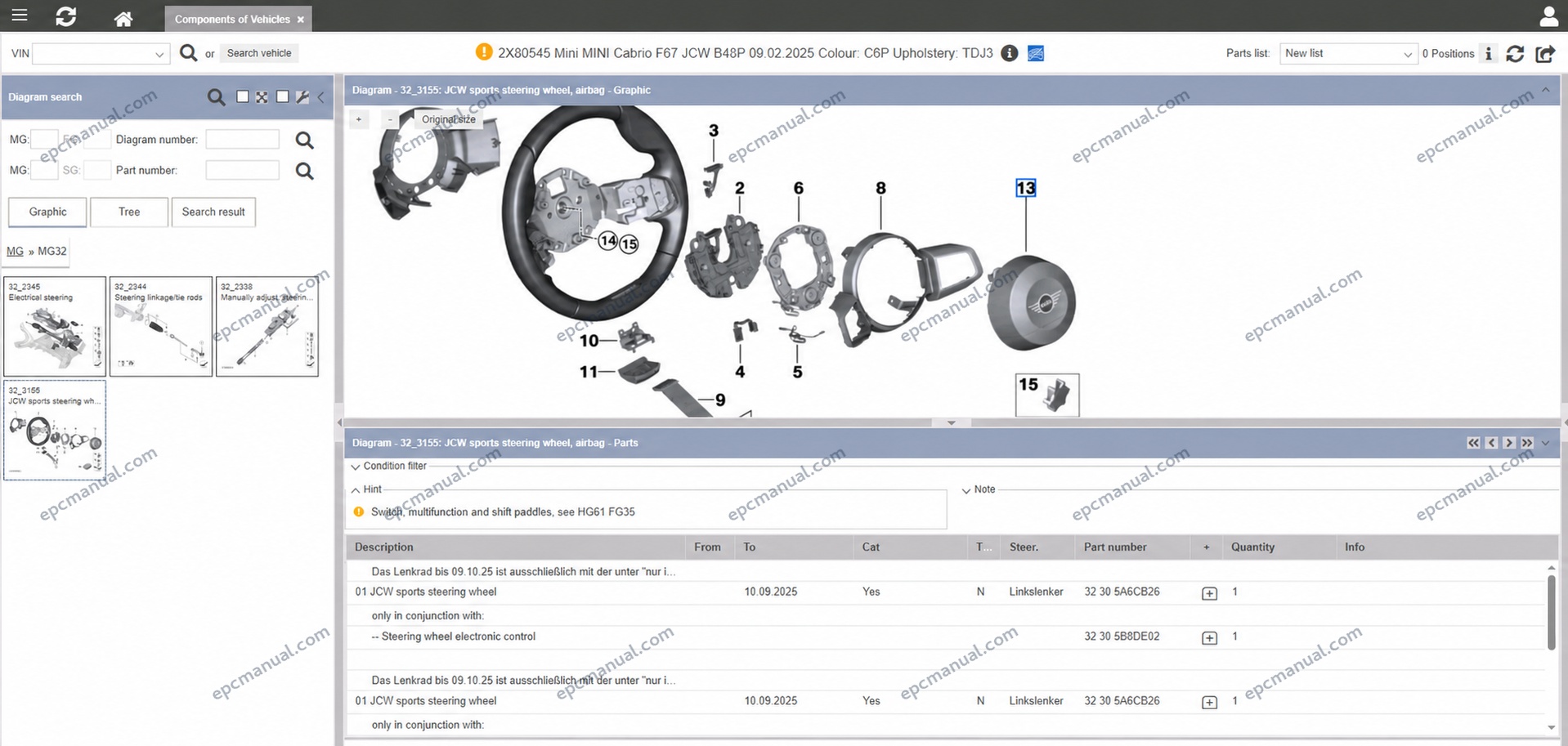The image size is (1568, 746).
Task: Open the 32_2345 Electrical steering thumbnail
Action: pyautogui.click(x=55, y=326)
